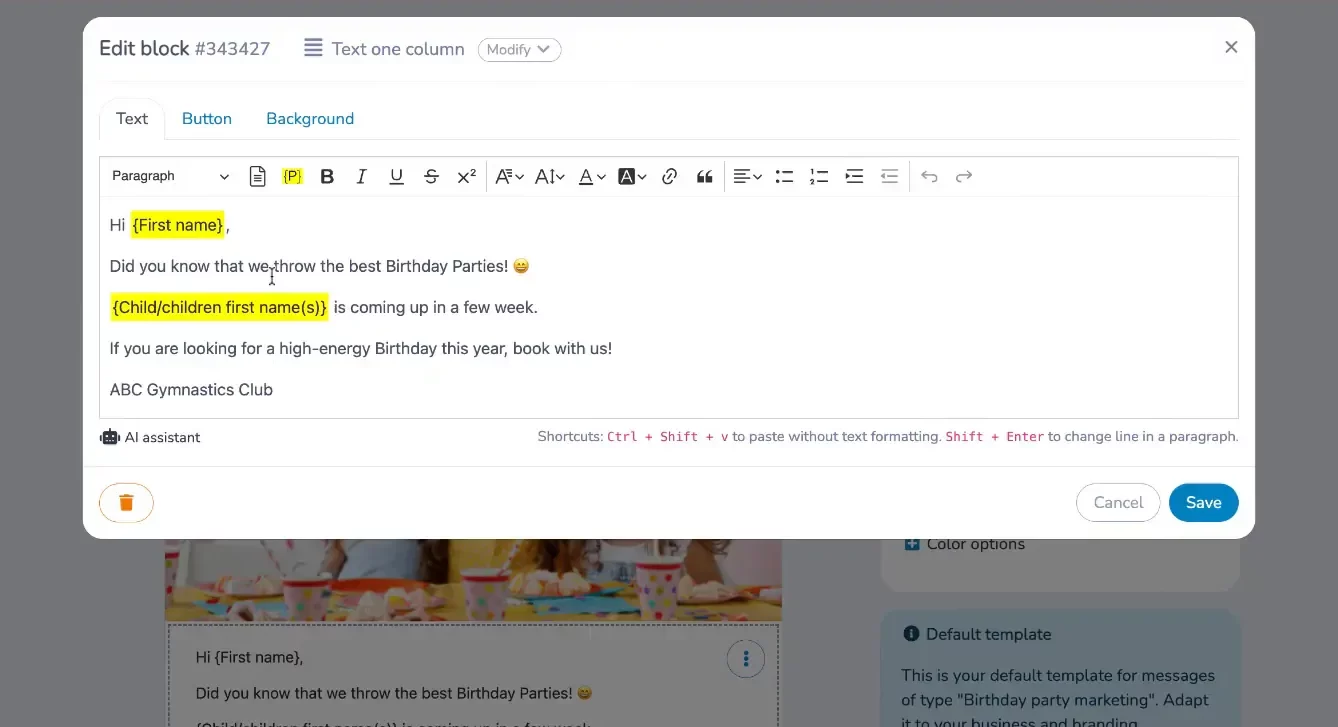
Task: Apply strikethrough to the text
Action: [431, 175]
